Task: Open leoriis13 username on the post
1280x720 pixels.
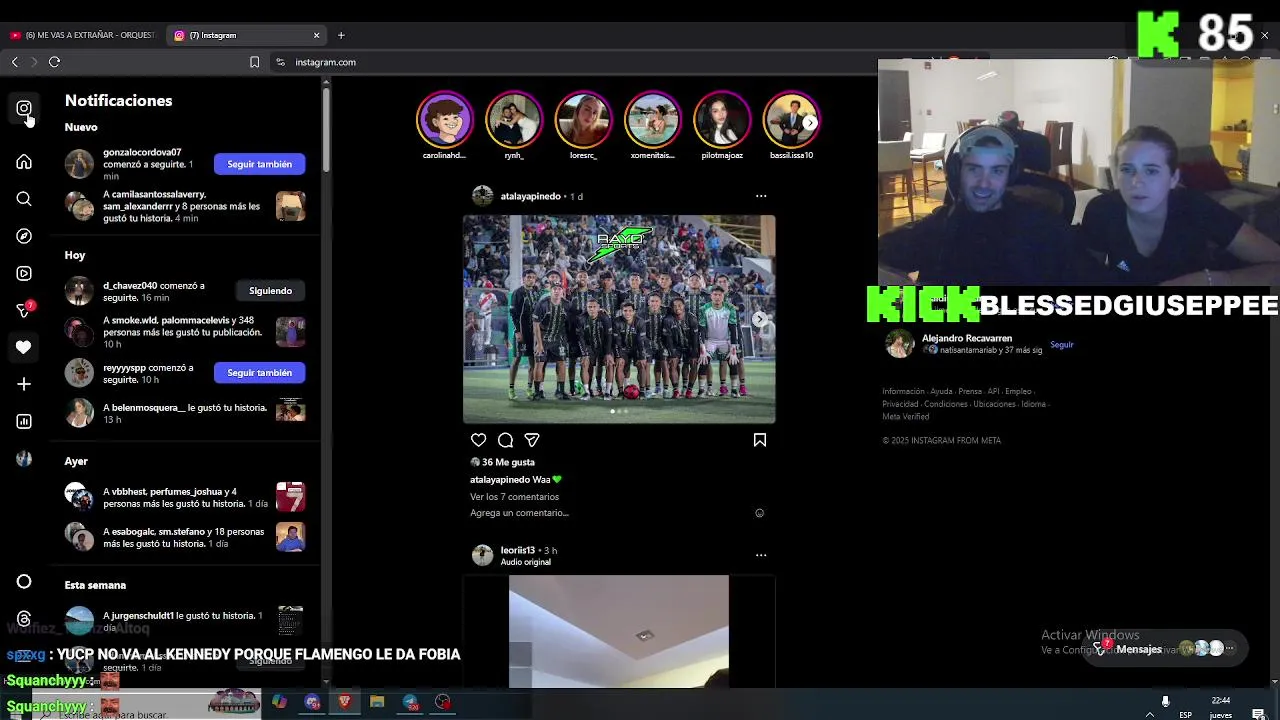Action: click(518, 550)
